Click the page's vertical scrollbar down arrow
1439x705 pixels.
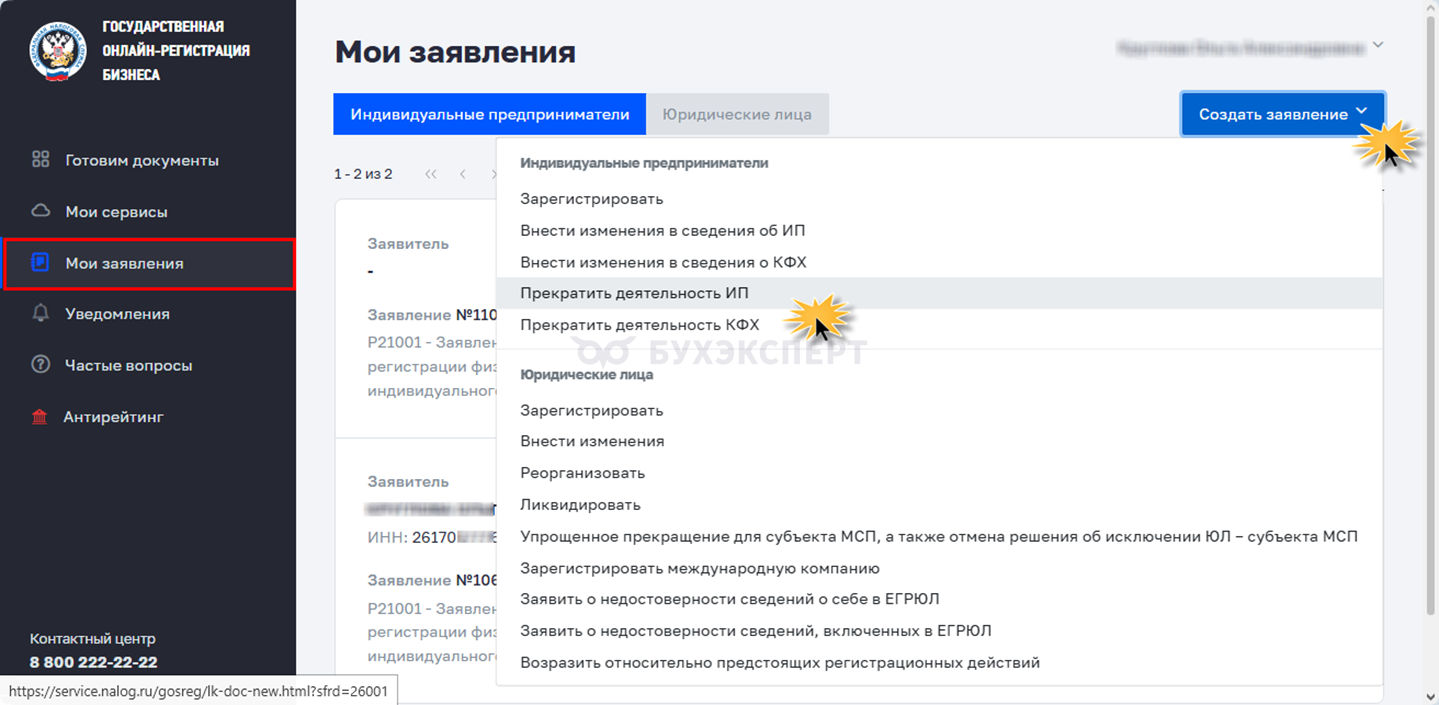[x=1429, y=695]
